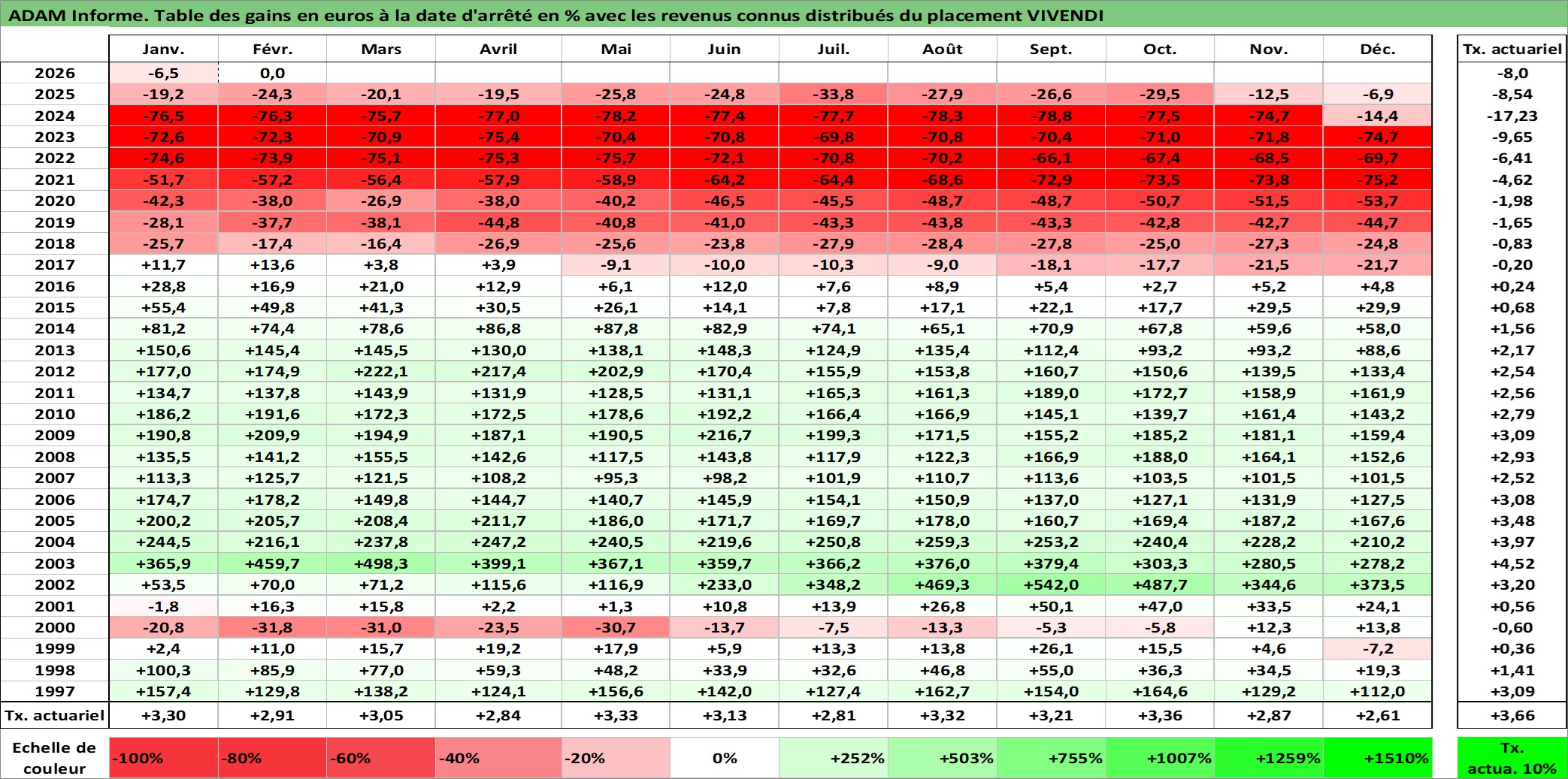Click the 0% white scale cell
The height and width of the screenshot is (779, 1568).
[x=725, y=758]
